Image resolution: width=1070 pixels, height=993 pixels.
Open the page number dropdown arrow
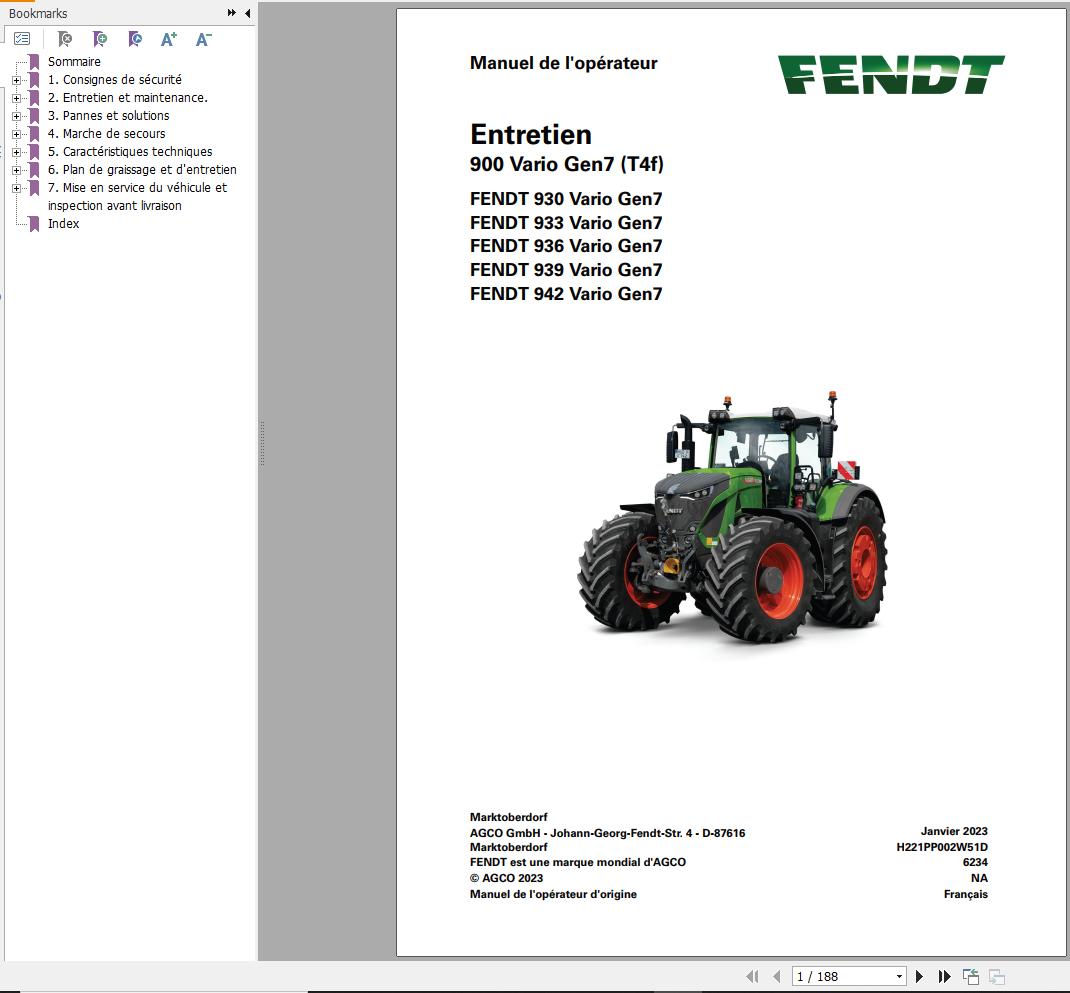pos(899,977)
